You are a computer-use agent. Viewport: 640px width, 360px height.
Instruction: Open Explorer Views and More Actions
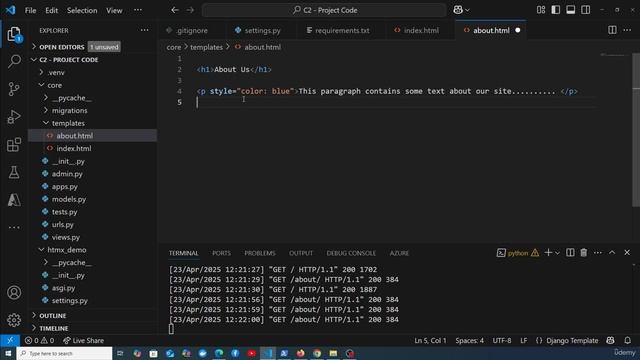(144, 30)
